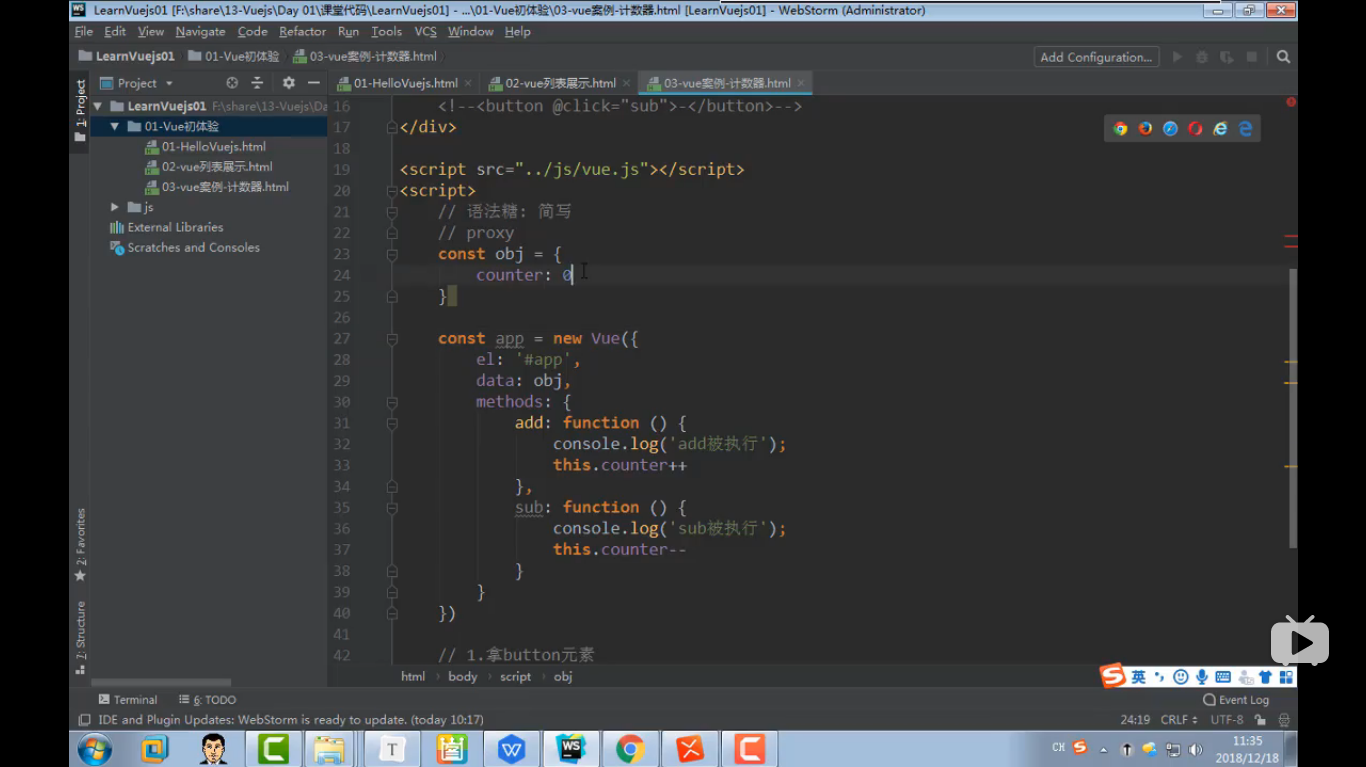Open the VCS menu
1366x767 pixels.
(x=426, y=32)
